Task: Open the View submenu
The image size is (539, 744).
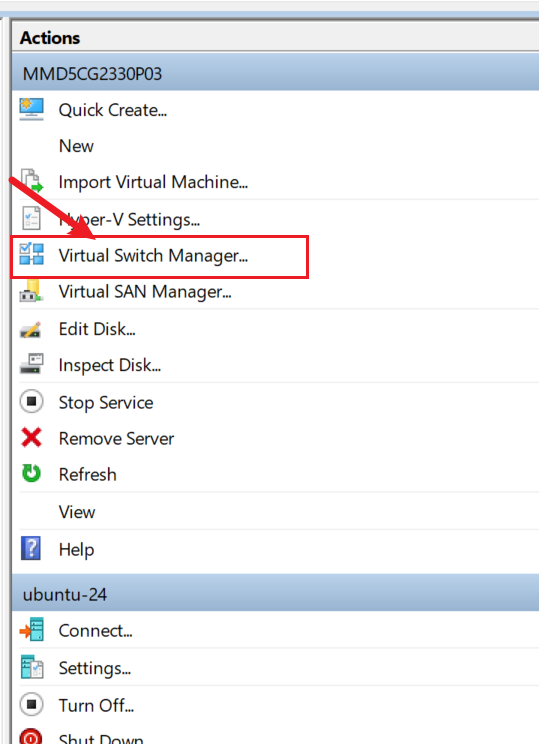Action: (x=77, y=512)
